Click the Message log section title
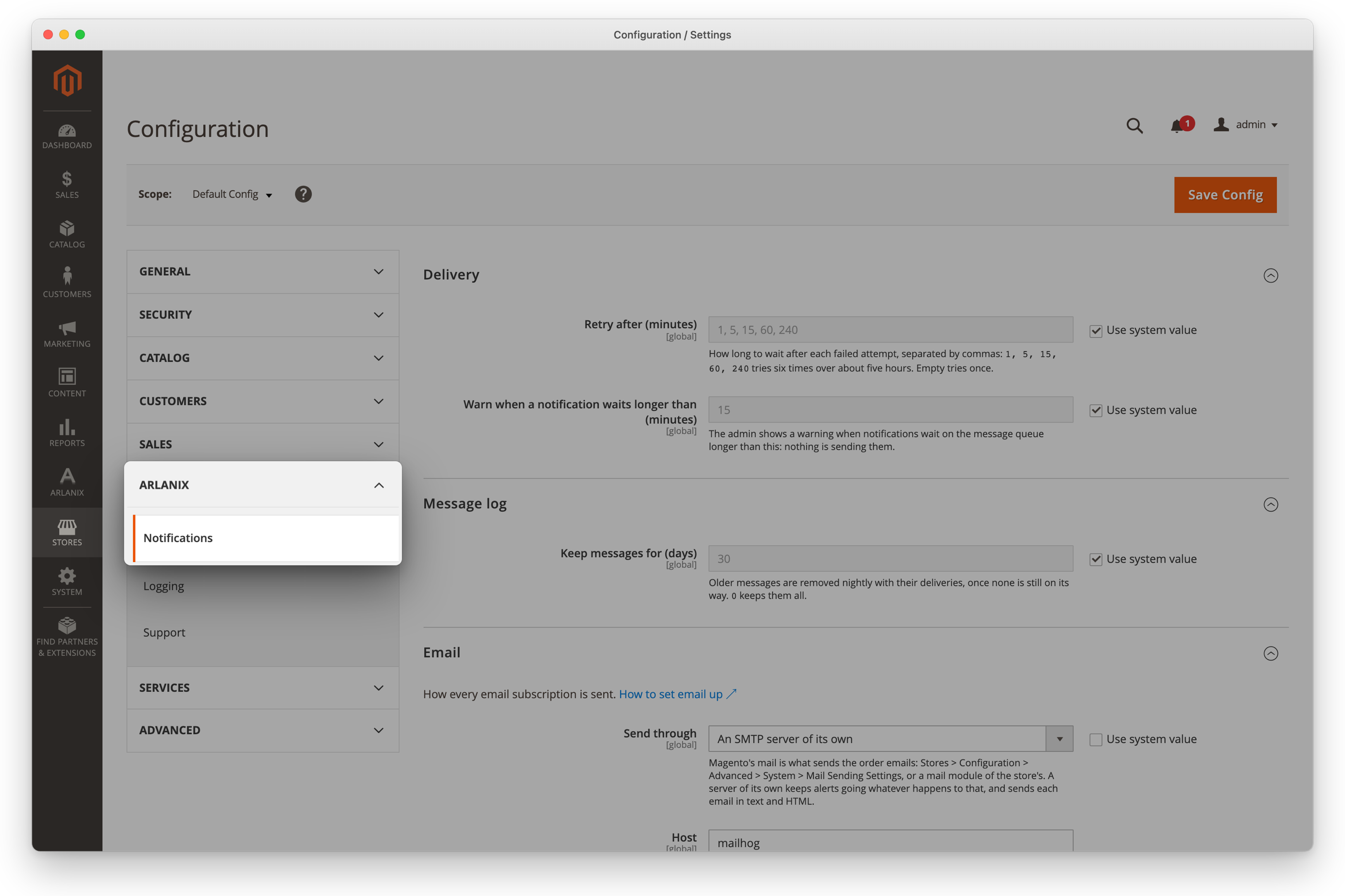 coord(465,504)
